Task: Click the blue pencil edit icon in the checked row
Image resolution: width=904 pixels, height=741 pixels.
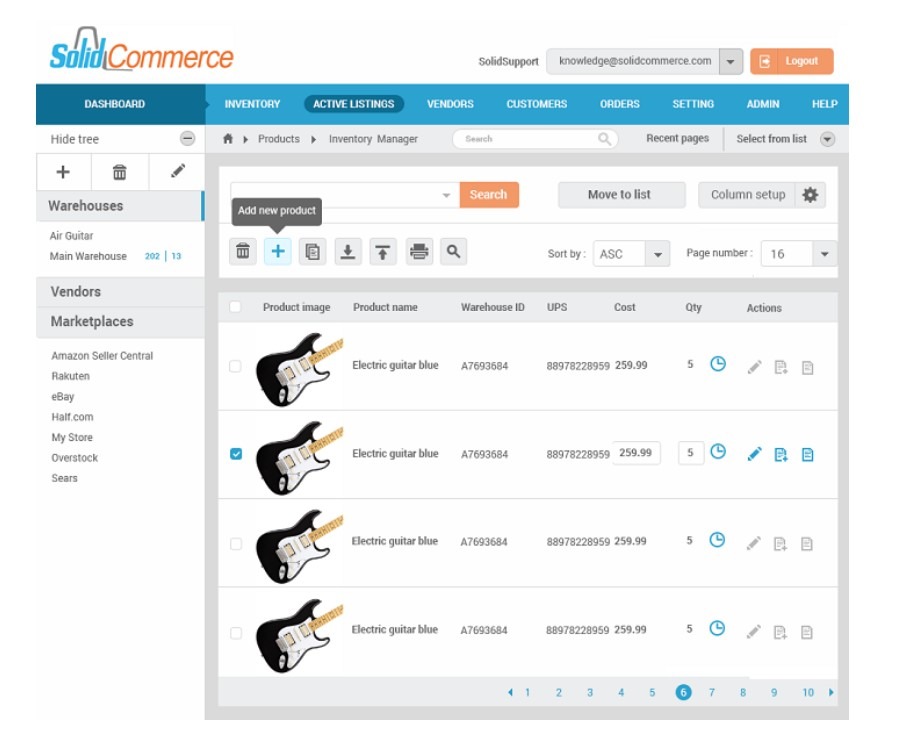Action: coord(754,454)
